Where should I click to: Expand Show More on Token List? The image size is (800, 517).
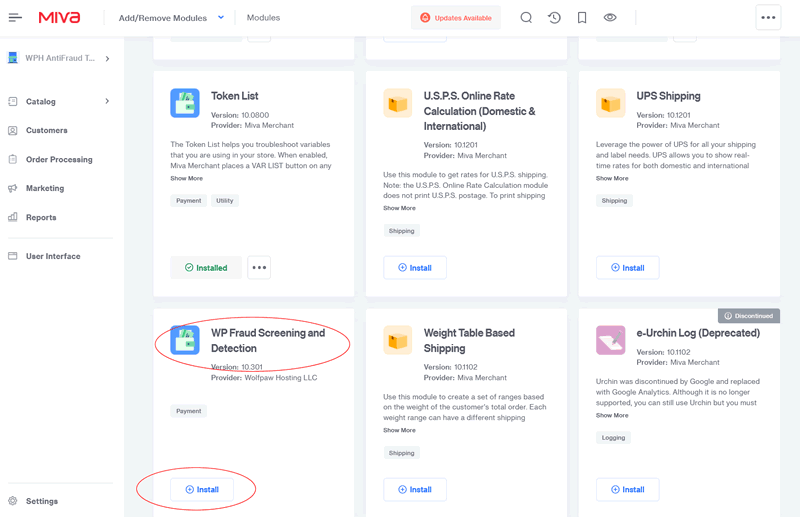(x=187, y=179)
